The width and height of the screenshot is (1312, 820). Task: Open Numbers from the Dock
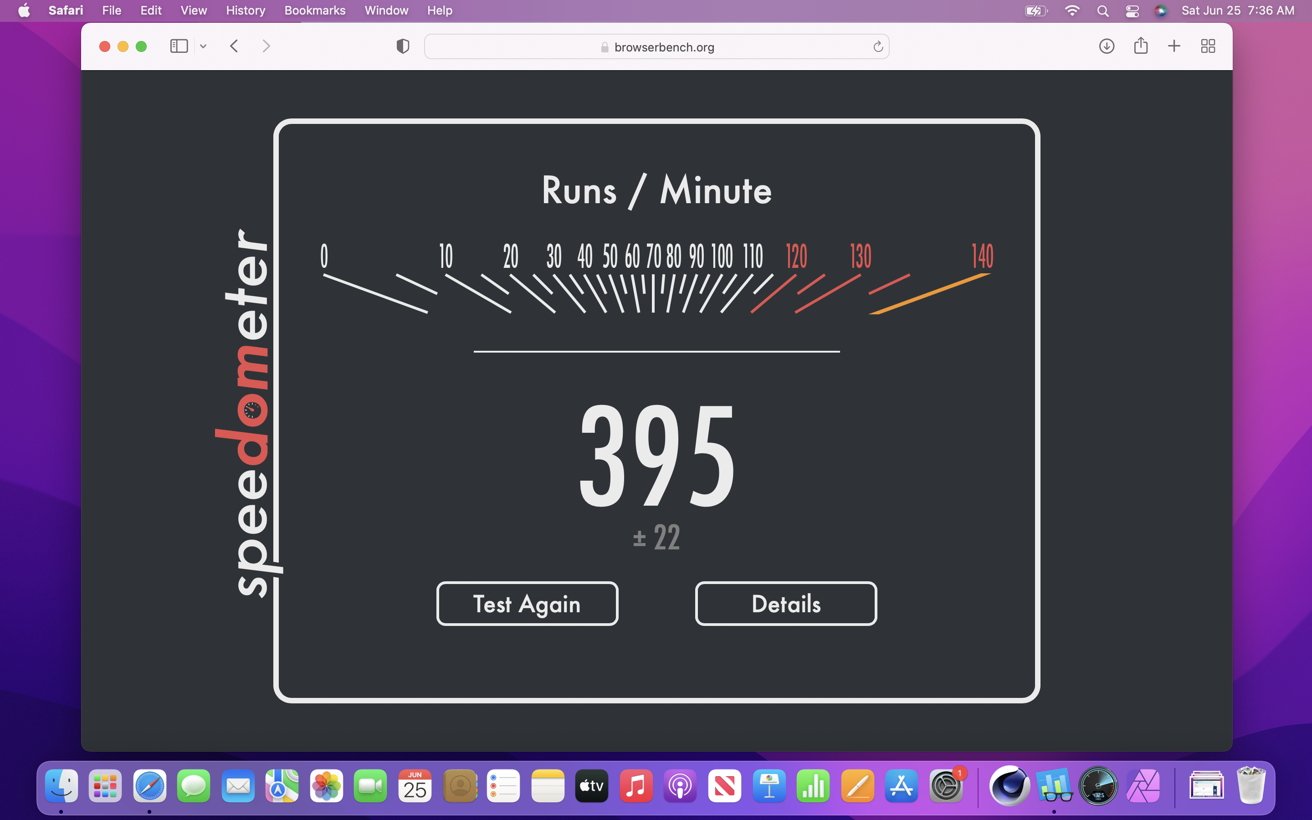click(x=813, y=786)
